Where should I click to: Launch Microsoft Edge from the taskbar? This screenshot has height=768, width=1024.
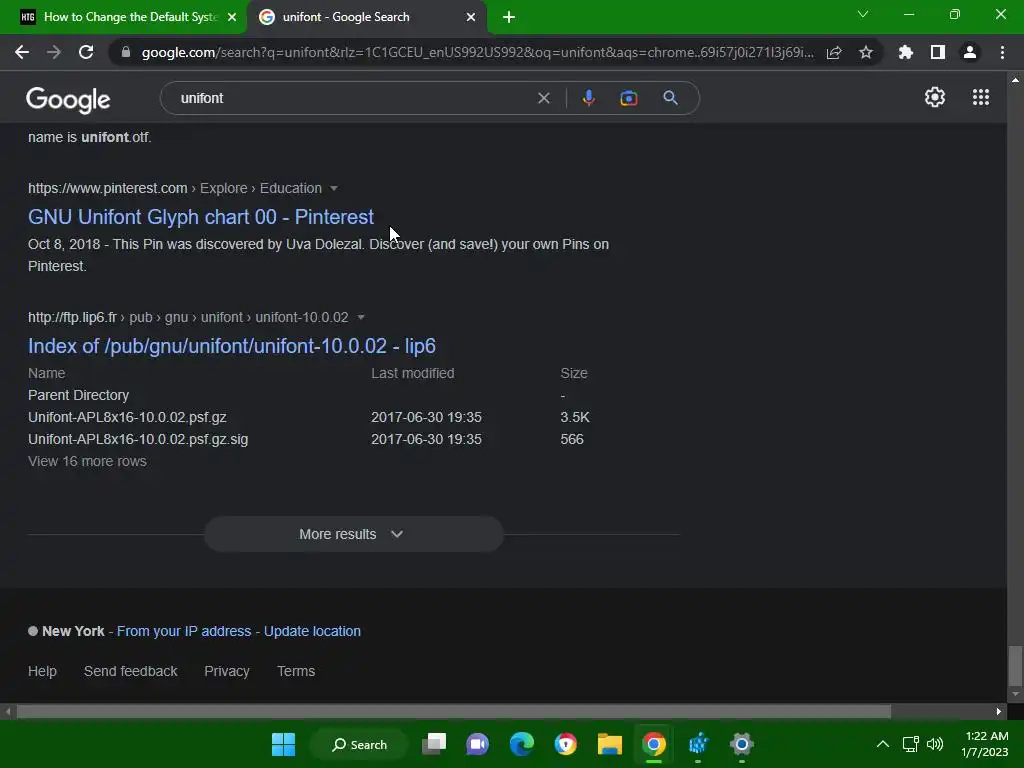coord(522,744)
